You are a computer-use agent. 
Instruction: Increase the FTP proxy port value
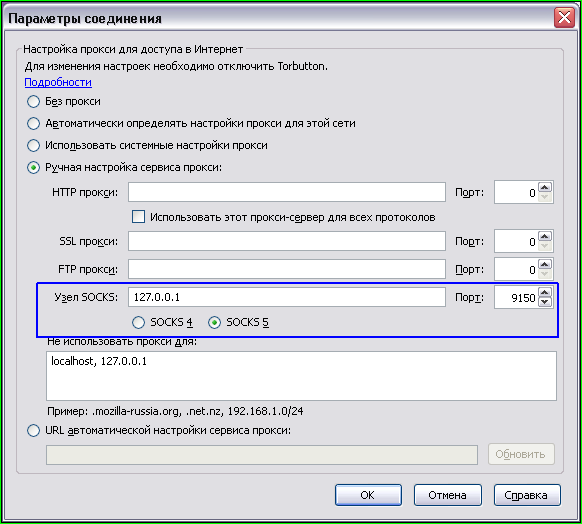[x=545, y=265]
